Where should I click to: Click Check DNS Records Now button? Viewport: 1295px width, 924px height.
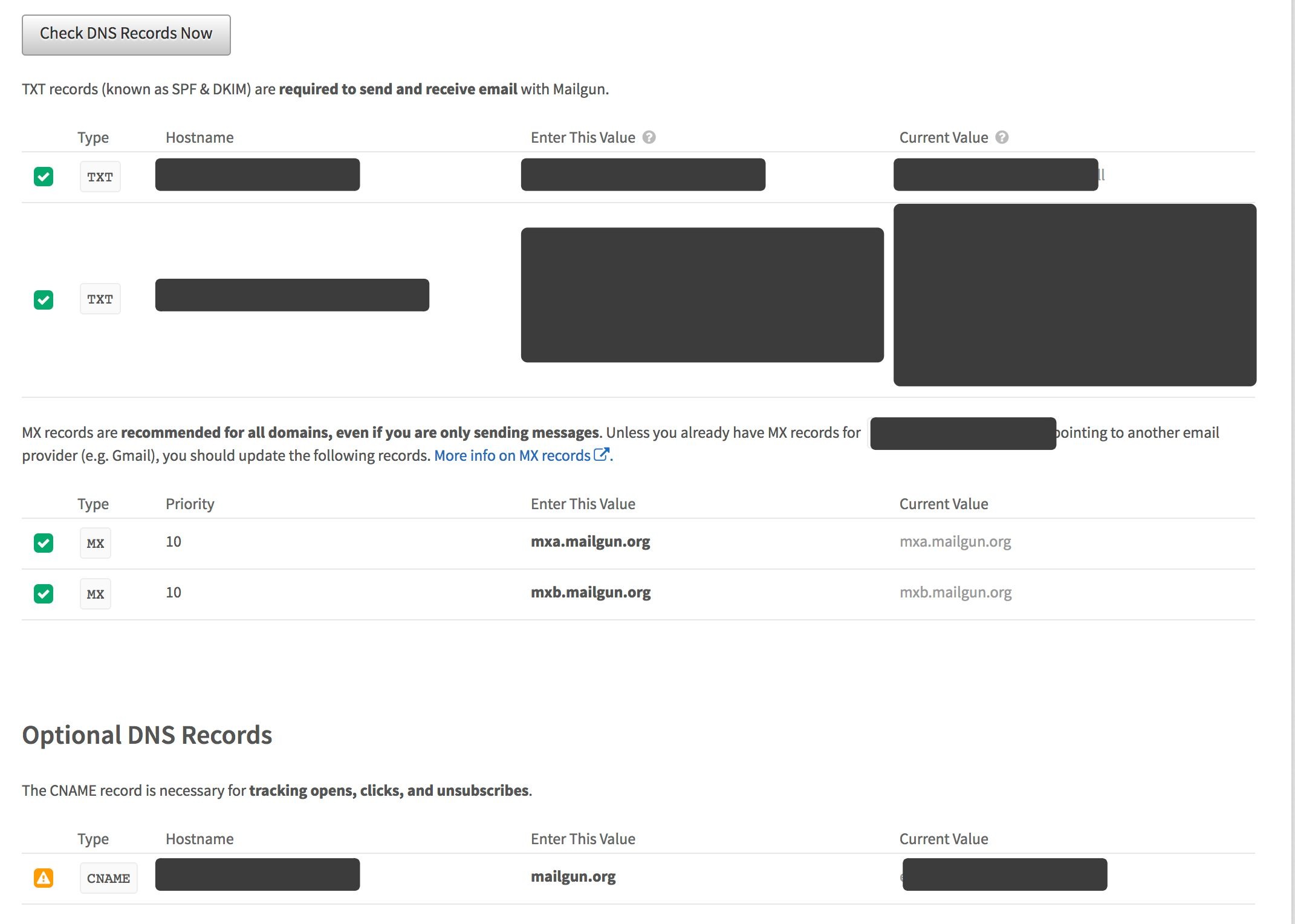pos(126,34)
